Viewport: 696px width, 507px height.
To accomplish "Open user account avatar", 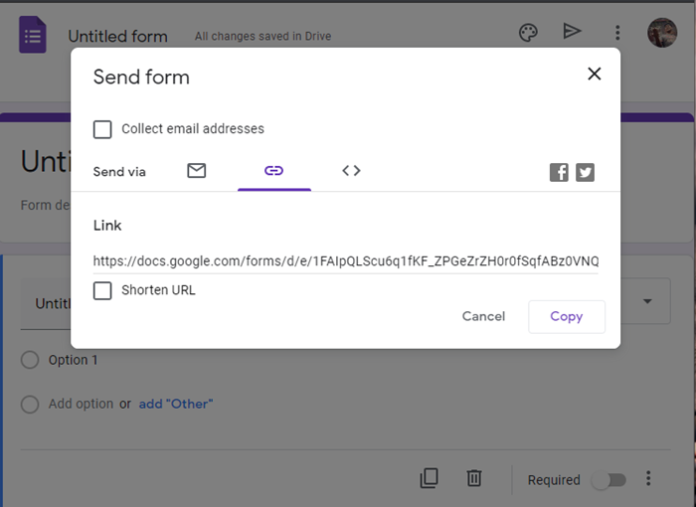I will coord(662,32).
